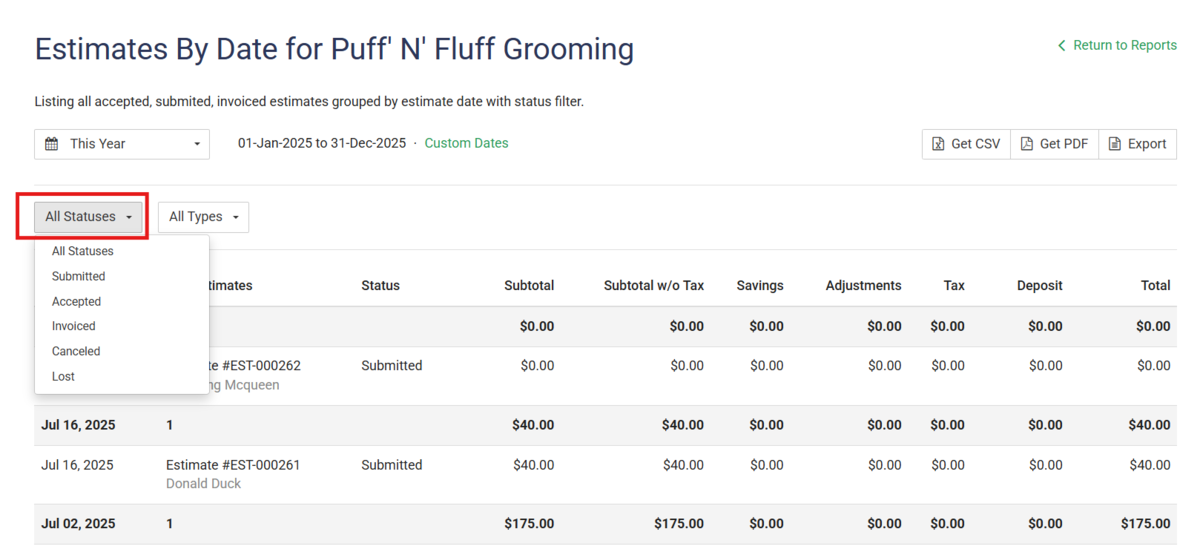This screenshot has height=549, width=1200.
Task: Click the Get PDF button
Action: point(1055,144)
